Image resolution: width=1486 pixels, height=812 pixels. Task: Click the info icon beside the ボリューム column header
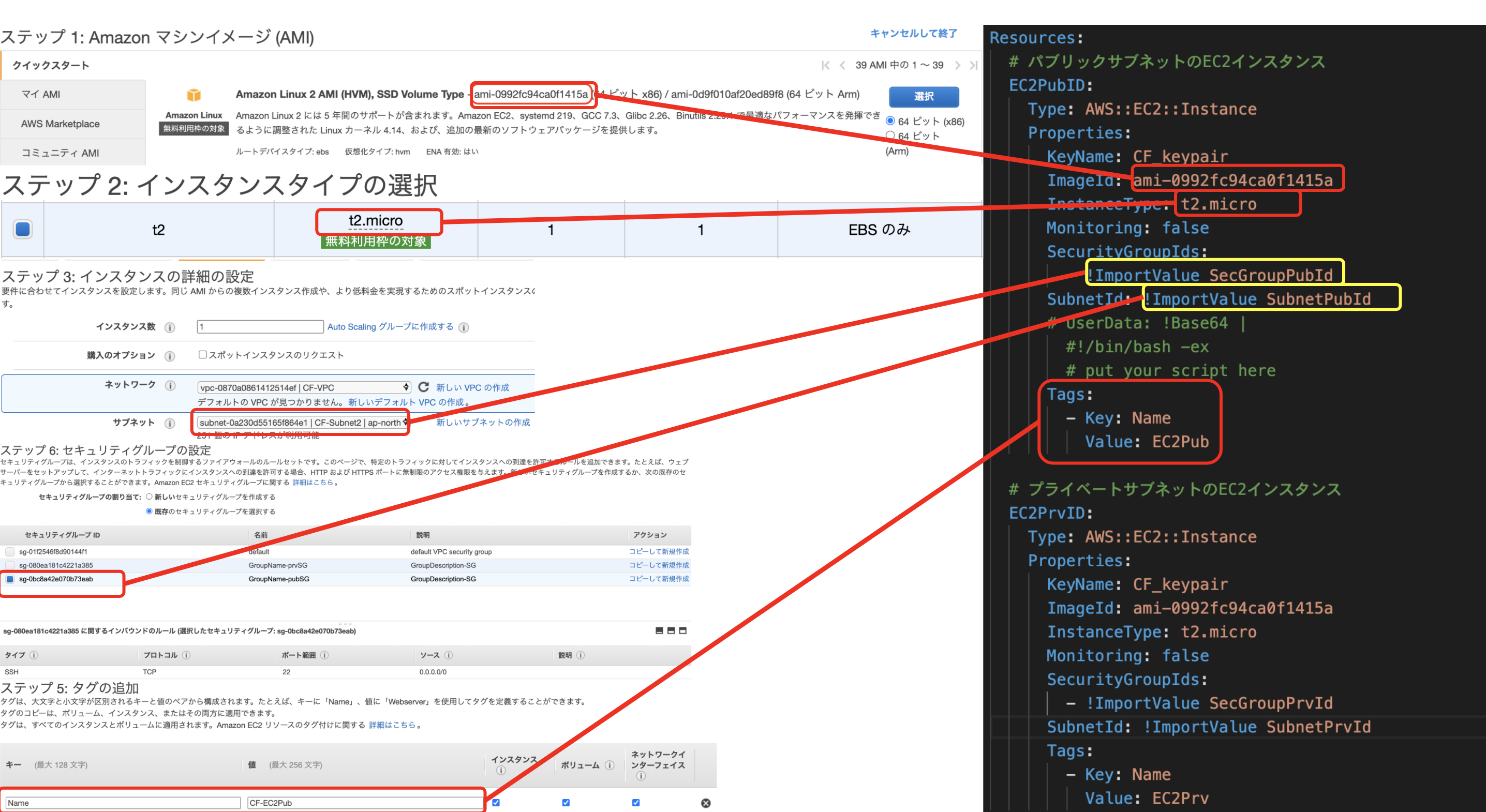pos(610,765)
